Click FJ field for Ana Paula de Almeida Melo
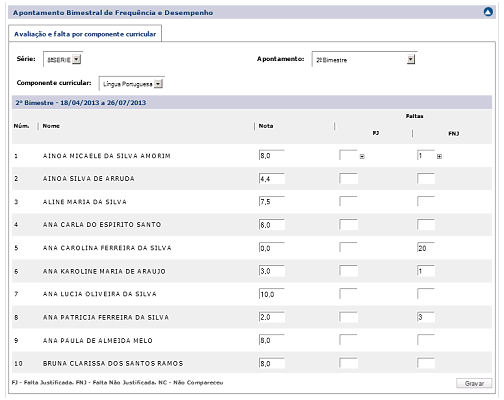Viewport: 504px width, 400px height. 348,340
